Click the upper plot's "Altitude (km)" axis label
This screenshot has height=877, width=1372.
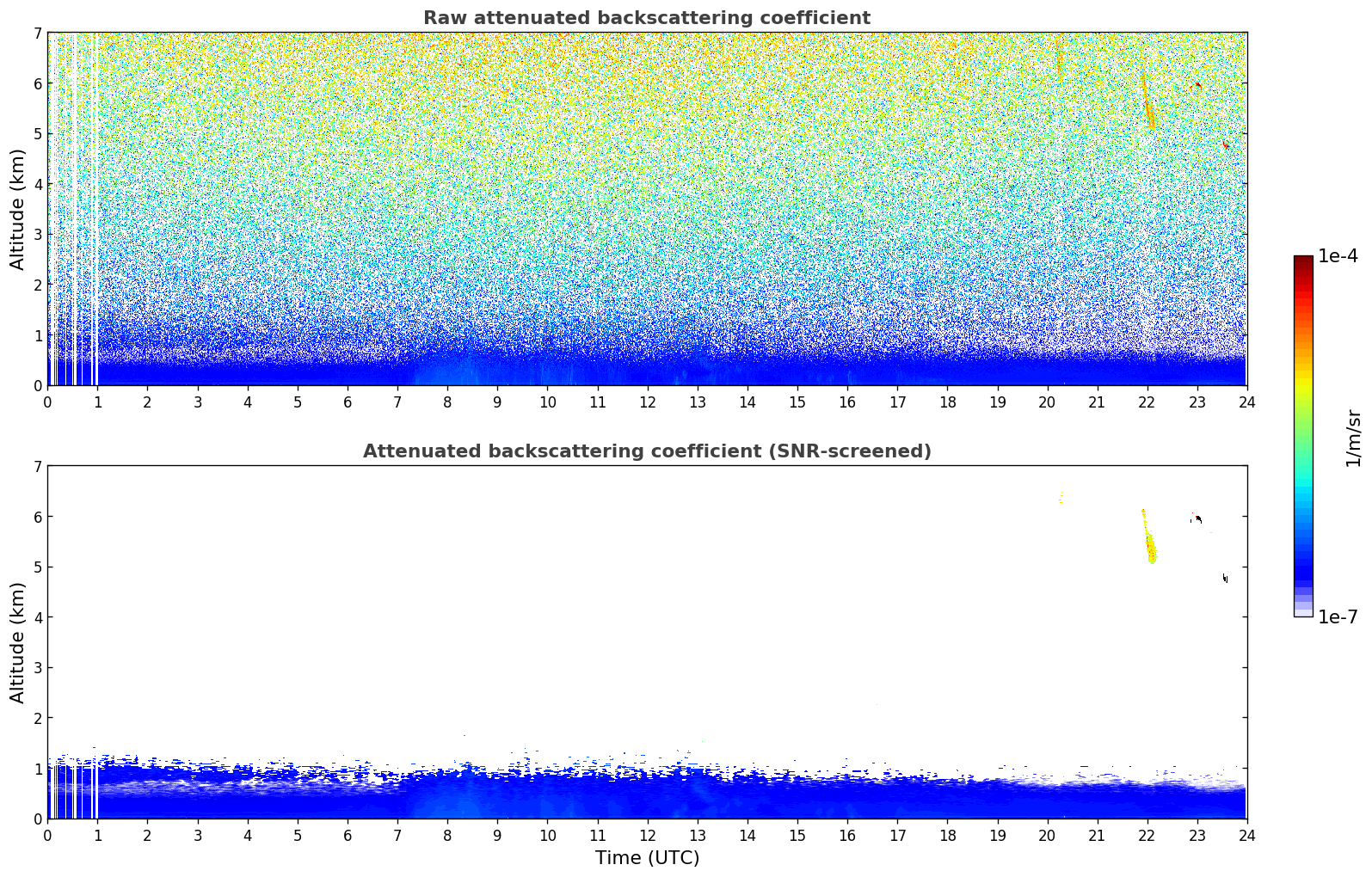(x=17, y=209)
